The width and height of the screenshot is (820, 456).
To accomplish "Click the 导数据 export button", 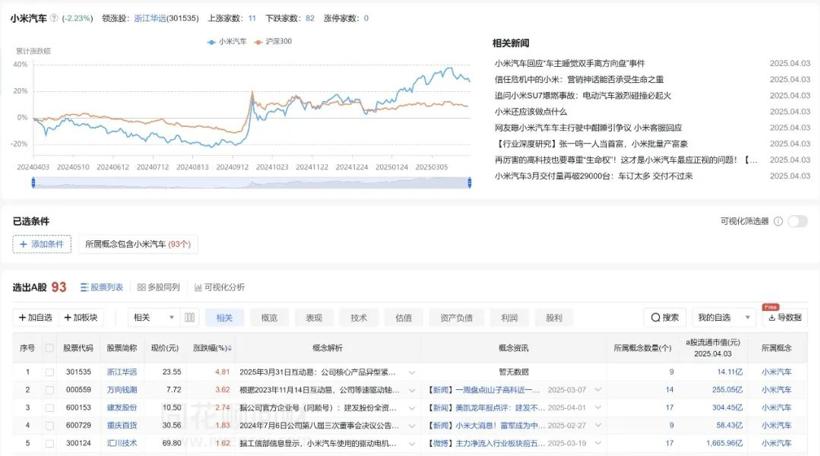I will [785, 318].
